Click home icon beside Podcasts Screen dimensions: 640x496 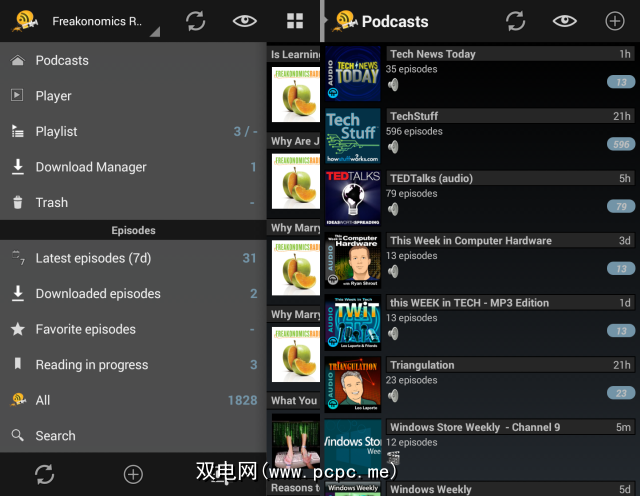click(x=17, y=60)
